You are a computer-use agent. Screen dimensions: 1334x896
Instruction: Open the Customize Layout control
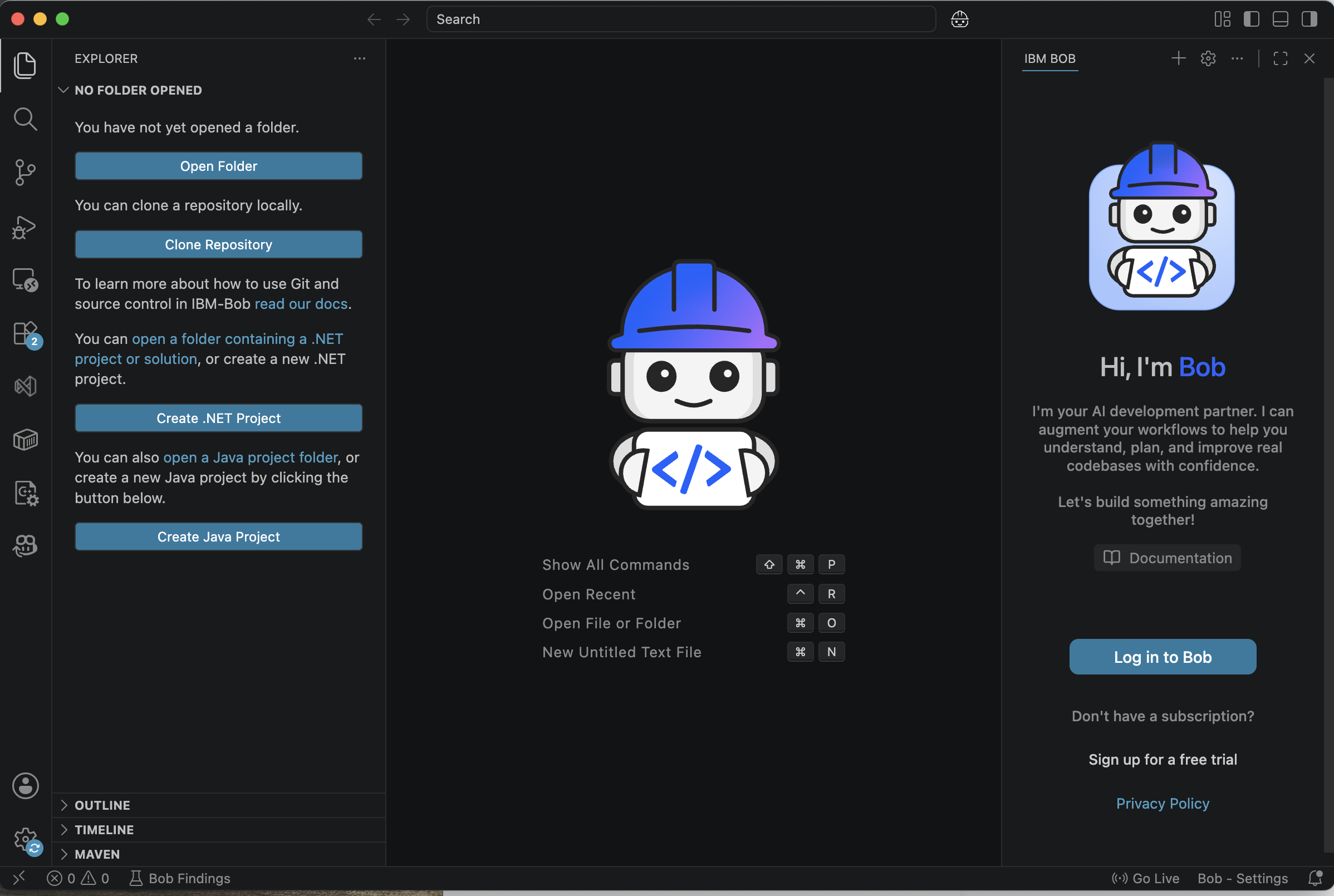click(x=1223, y=19)
